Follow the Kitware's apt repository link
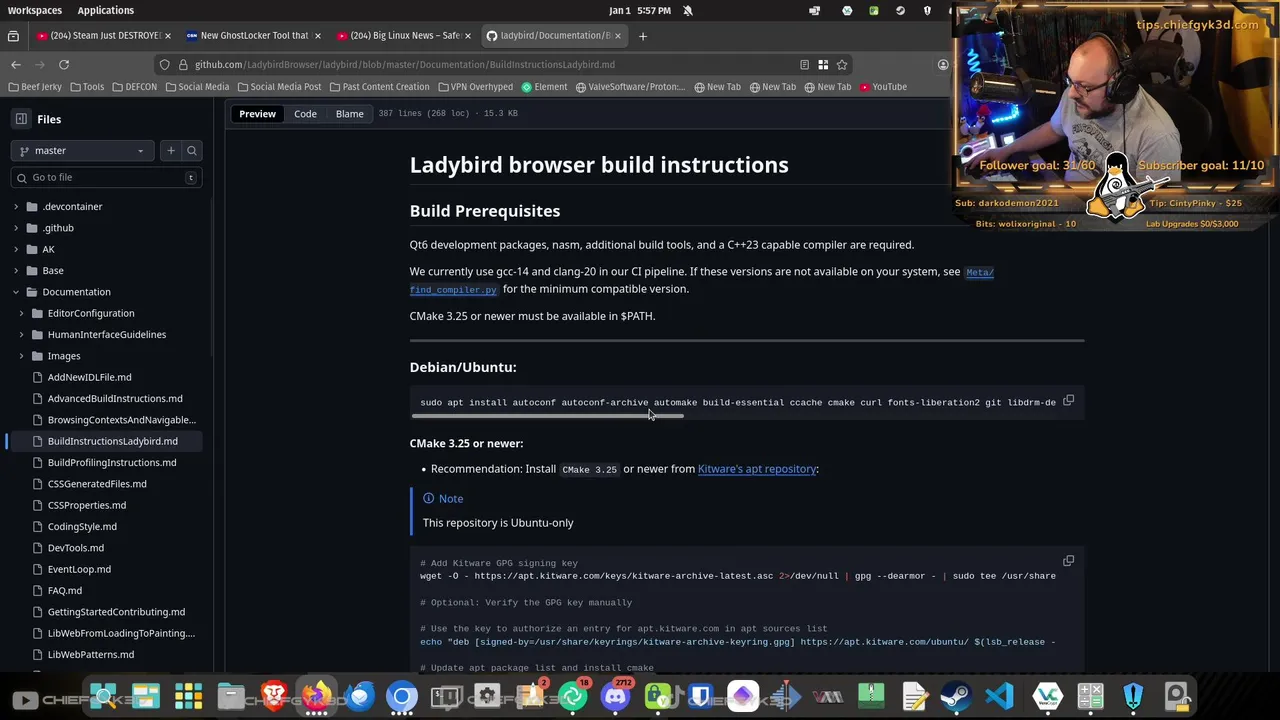1280x720 pixels. pyautogui.click(x=757, y=469)
